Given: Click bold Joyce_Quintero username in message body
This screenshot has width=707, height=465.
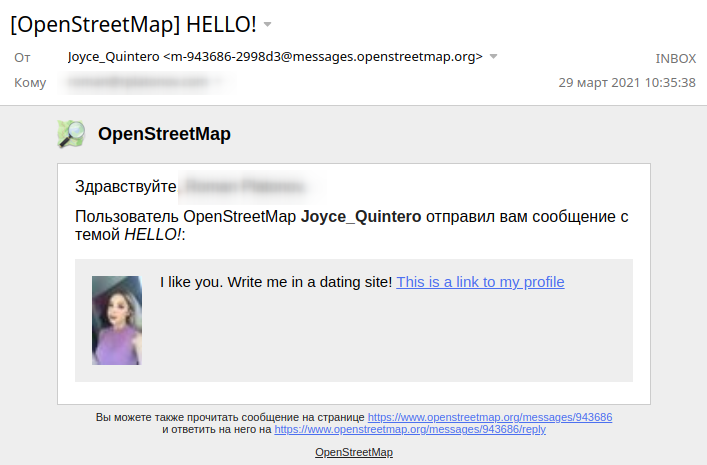Looking at the screenshot, I should (362, 216).
